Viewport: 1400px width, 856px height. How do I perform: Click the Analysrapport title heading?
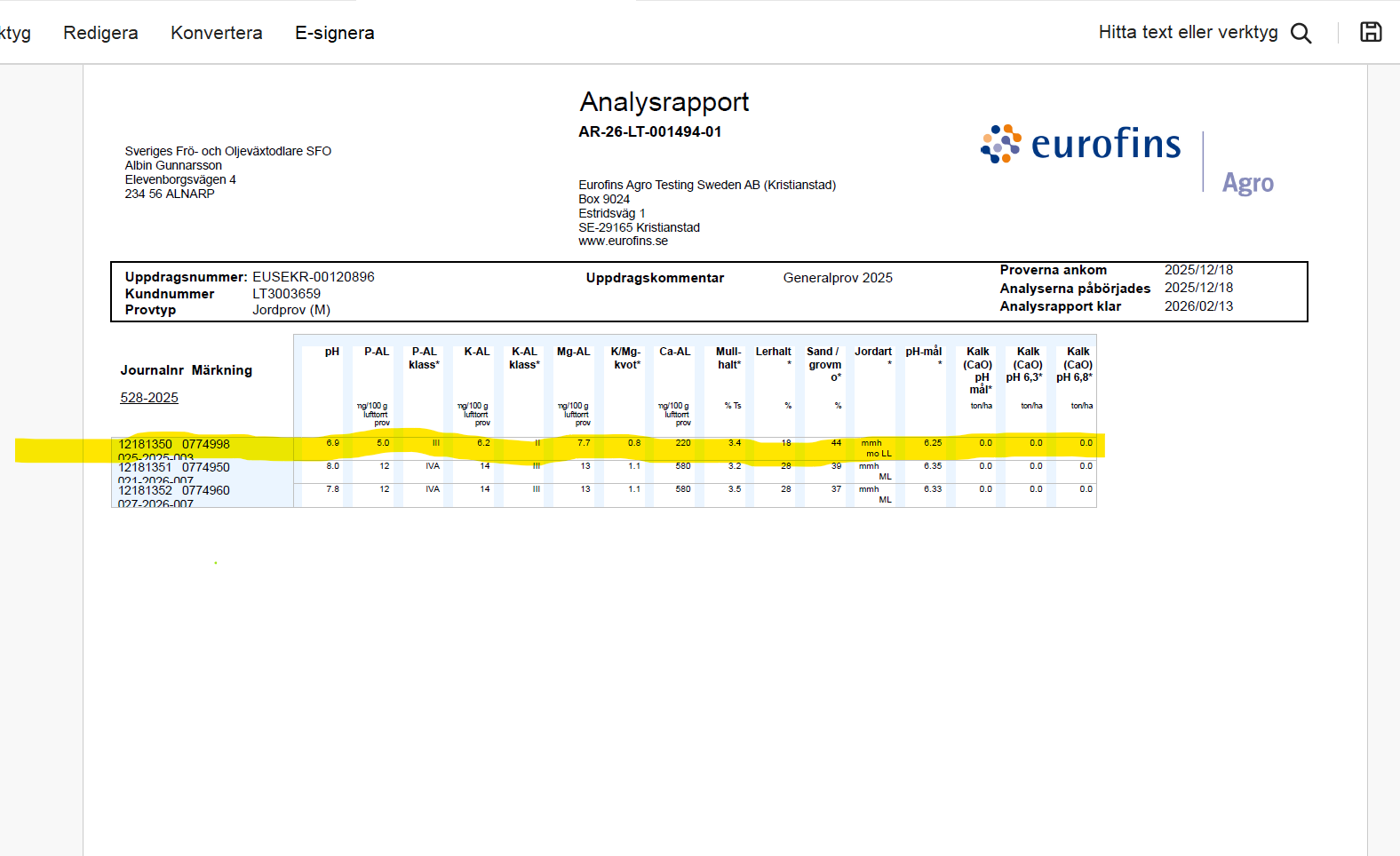click(664, 102)
